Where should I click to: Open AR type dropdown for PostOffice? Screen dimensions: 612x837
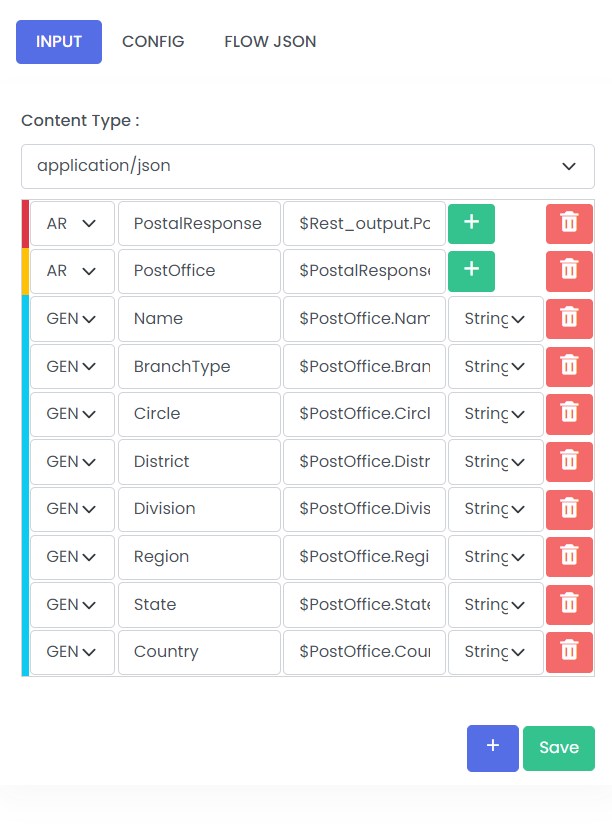click(x=72, y=271)
